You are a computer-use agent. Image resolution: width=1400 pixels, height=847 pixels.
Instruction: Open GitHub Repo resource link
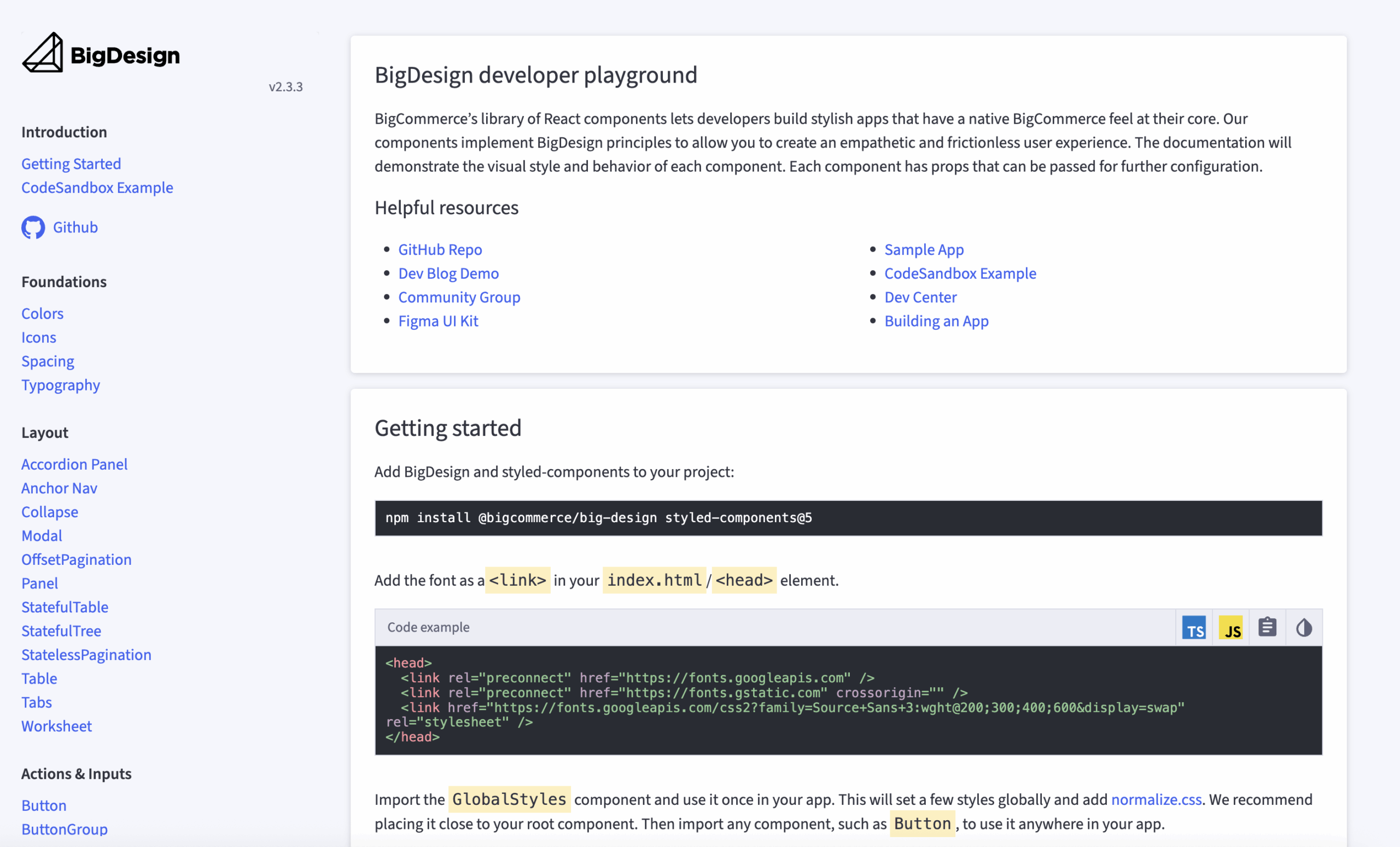440,249
